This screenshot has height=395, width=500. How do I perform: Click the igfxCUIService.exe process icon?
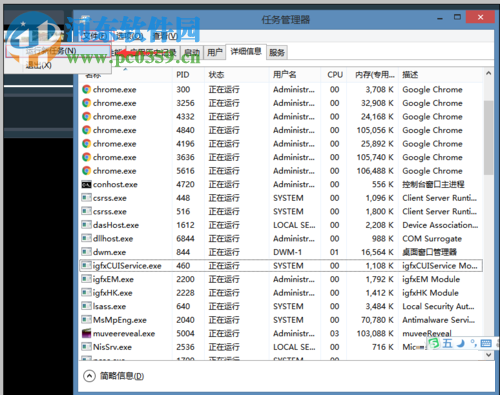point(86,266)
